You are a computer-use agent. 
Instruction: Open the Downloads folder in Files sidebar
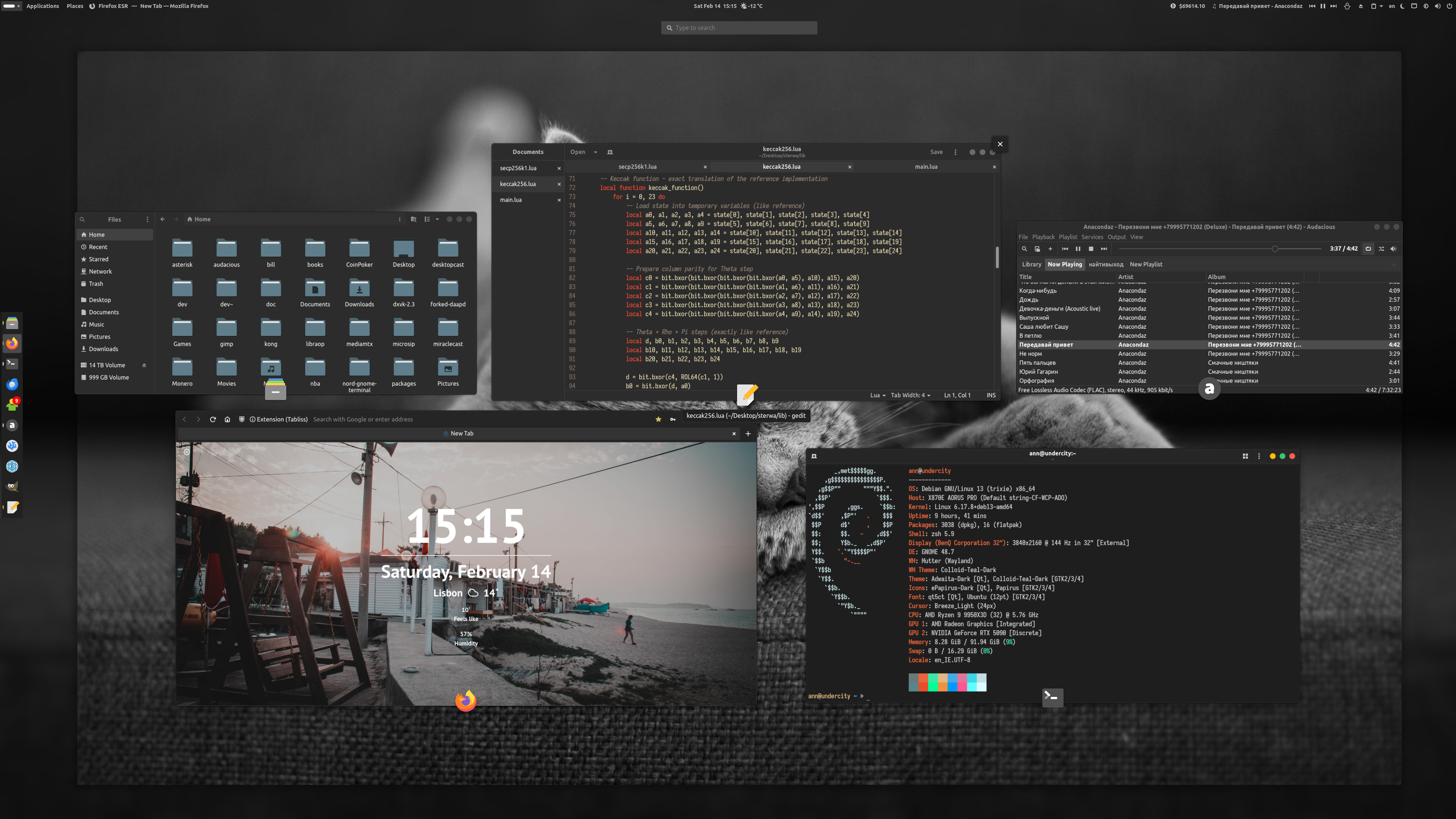104,349
